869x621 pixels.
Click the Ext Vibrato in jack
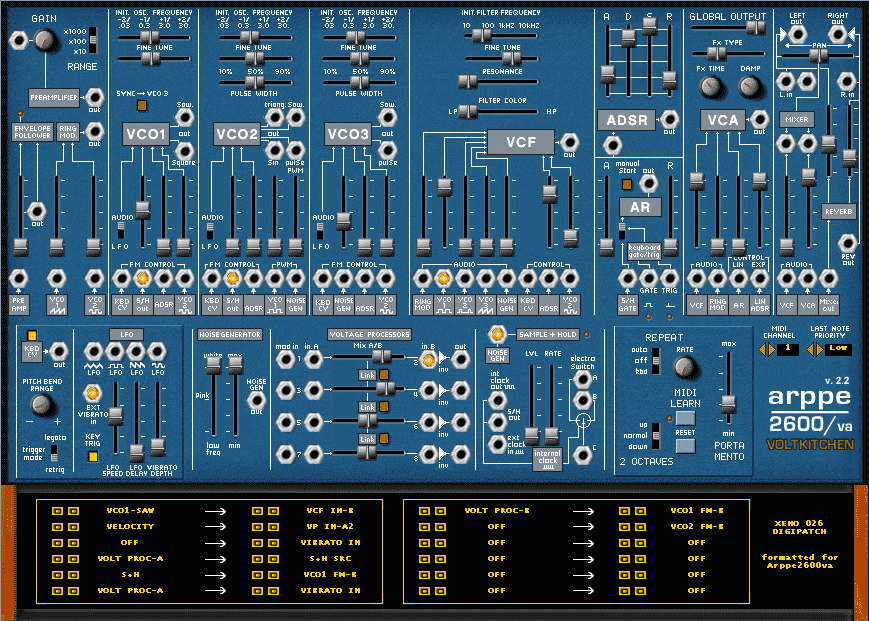92,394
